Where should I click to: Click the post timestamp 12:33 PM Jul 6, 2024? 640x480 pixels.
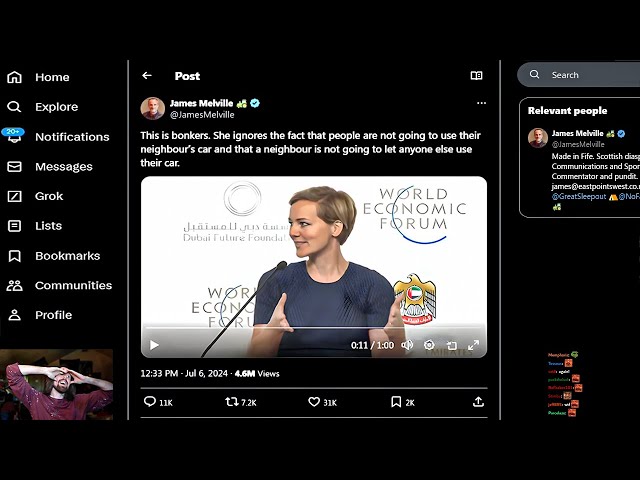tap(184, 373)
